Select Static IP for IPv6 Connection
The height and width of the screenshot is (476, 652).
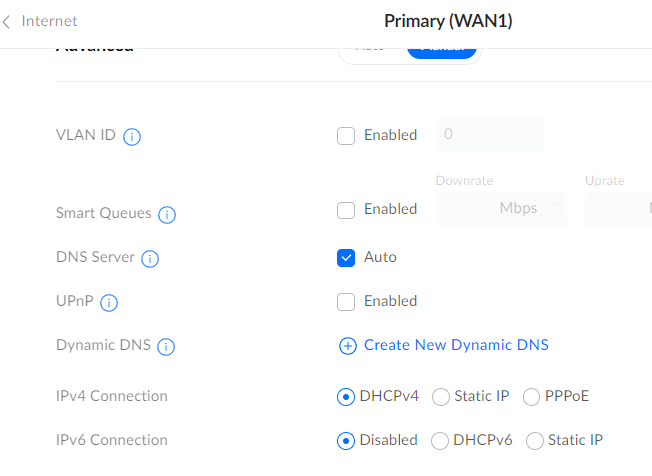pyautogui.click(x=535, y=441)
